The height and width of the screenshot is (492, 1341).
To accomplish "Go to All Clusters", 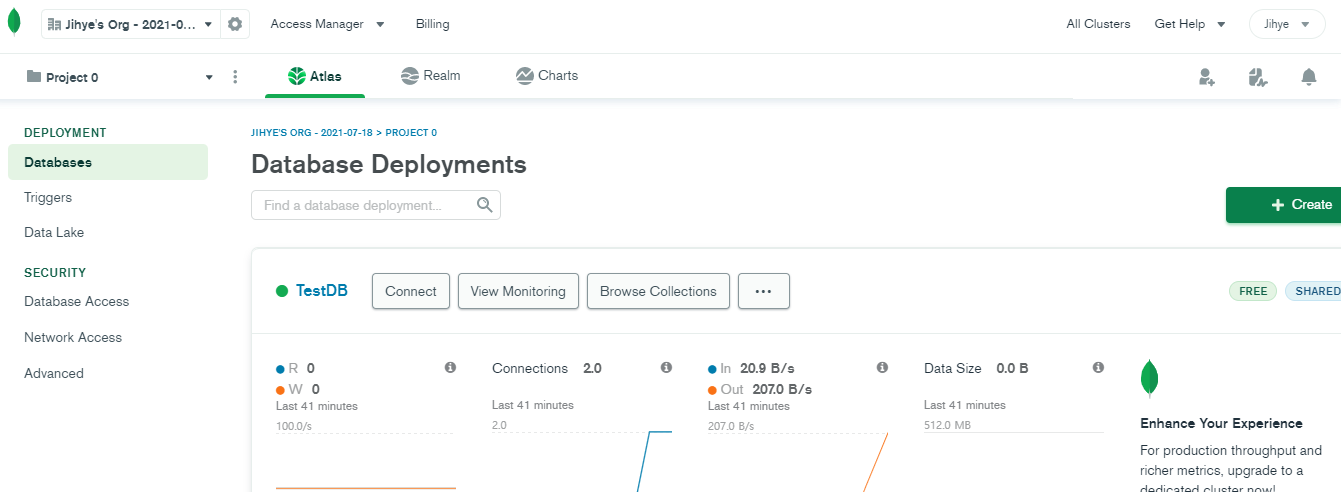I will point(1098,24).
